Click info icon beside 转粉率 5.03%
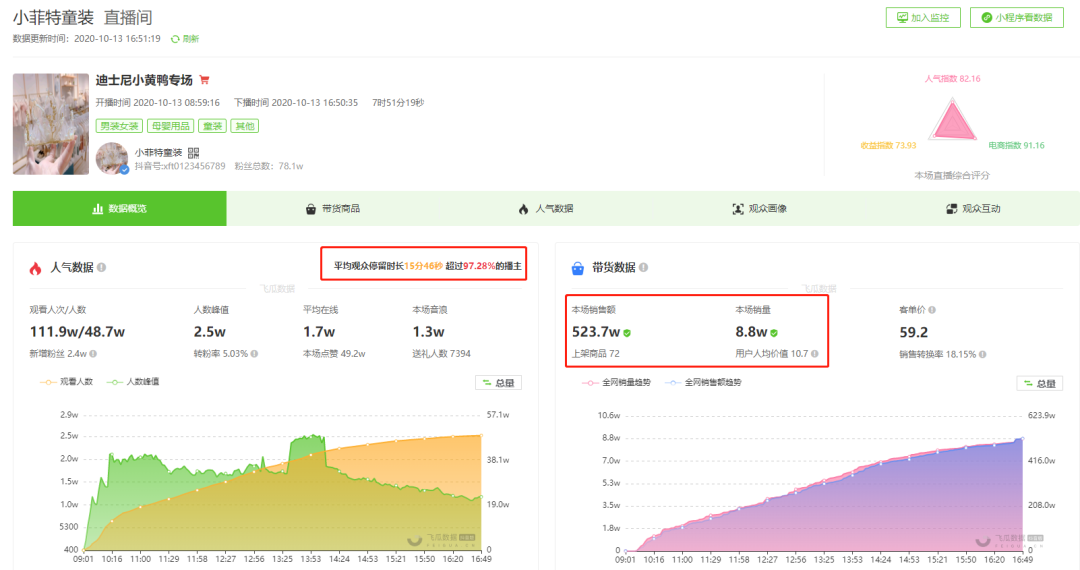 [x=254, y=354]
